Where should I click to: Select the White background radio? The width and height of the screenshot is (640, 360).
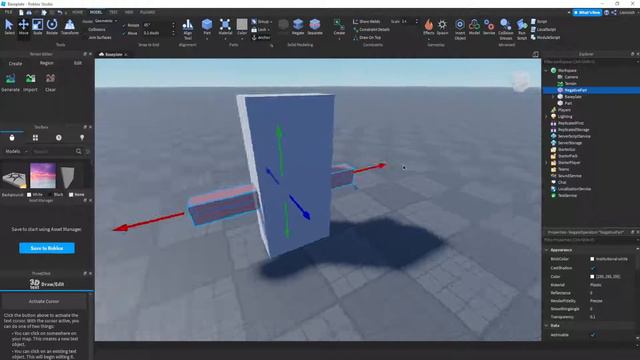click(x=29, y=195)
